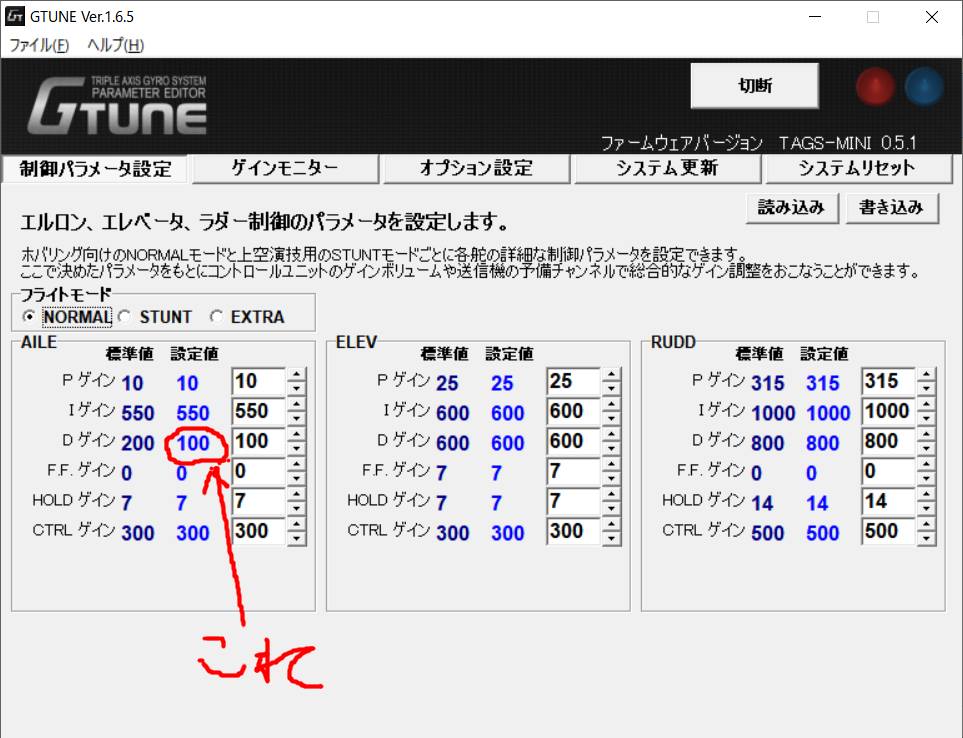
Task: Select the EXTRA flight mode
Action: tap(248, 317)
